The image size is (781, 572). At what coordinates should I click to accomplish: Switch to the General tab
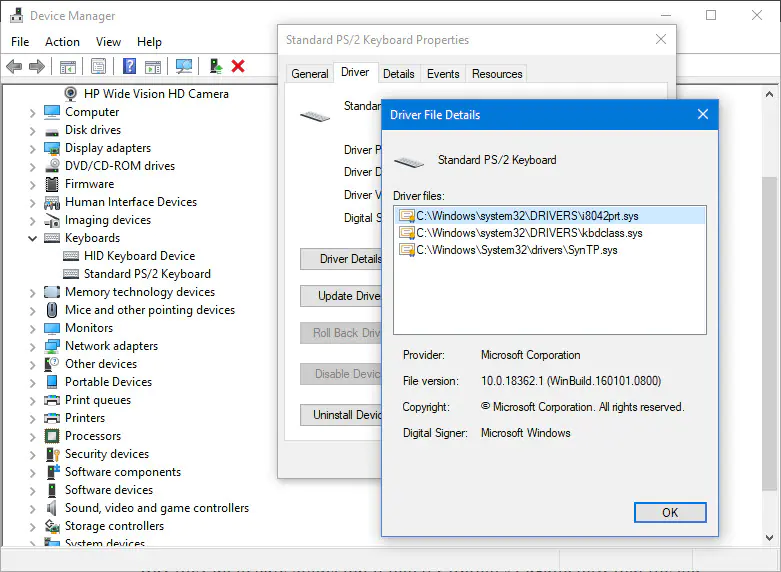point(310,74)
